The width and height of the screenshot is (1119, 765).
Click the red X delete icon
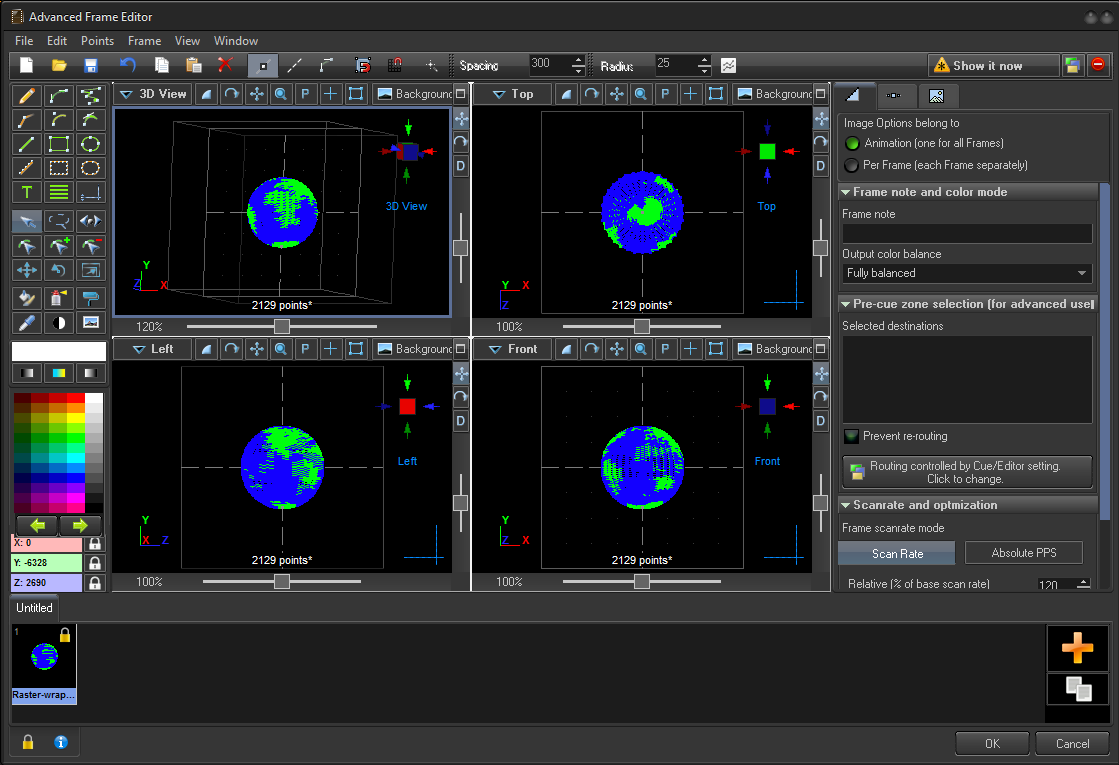pyautogui.click(x=226, y=65)
